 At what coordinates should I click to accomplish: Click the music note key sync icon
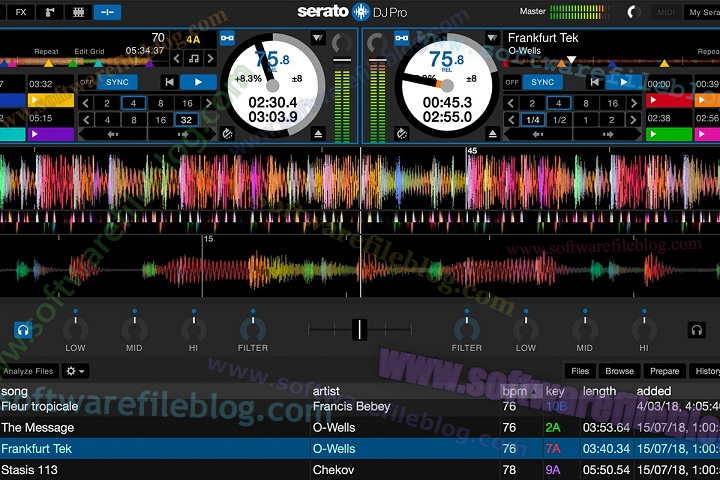194,58
